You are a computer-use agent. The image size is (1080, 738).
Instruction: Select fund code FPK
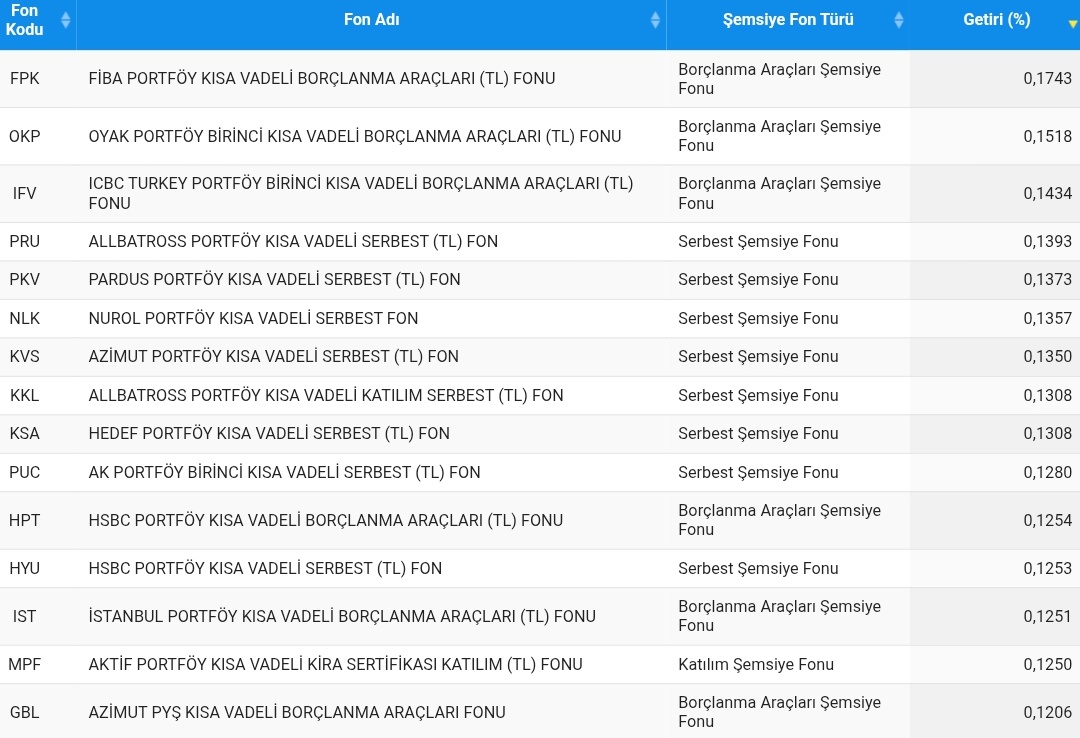[25, 79]
